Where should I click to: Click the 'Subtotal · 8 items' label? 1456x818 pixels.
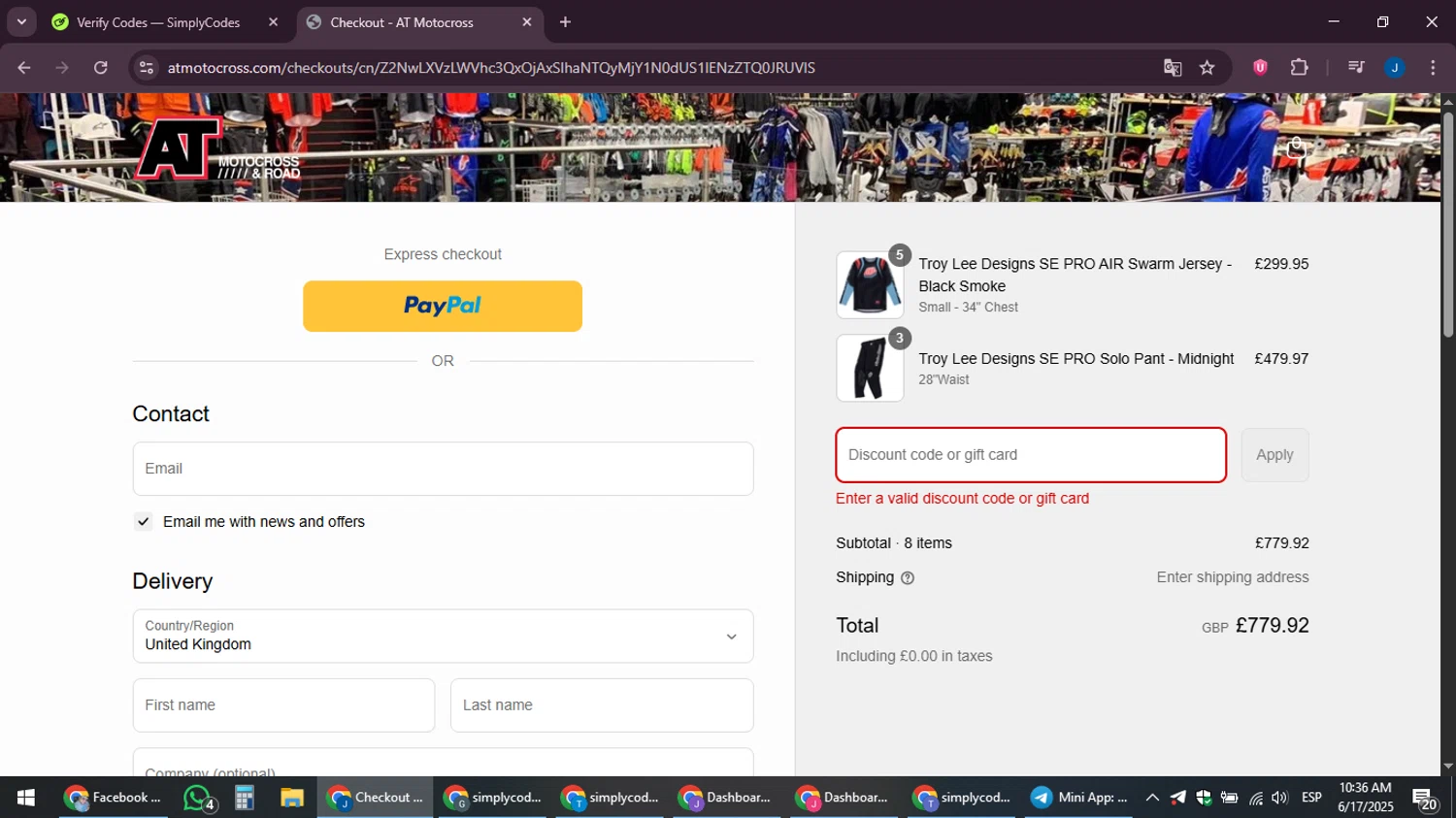coord(894,543)
